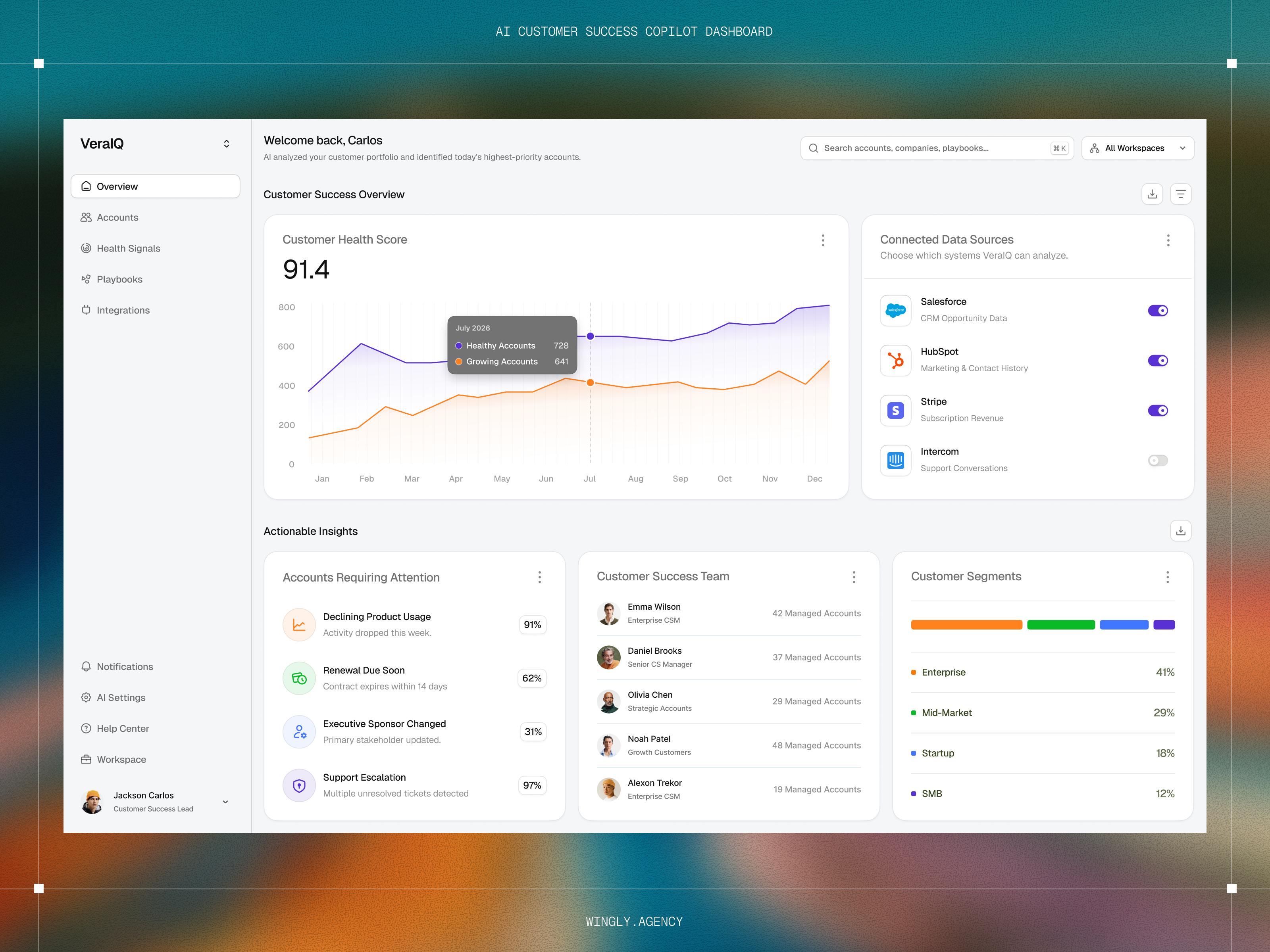Viewport: 1270px width, 952px height.
Task: Open Noah Patel's team row
Action: 729,745
